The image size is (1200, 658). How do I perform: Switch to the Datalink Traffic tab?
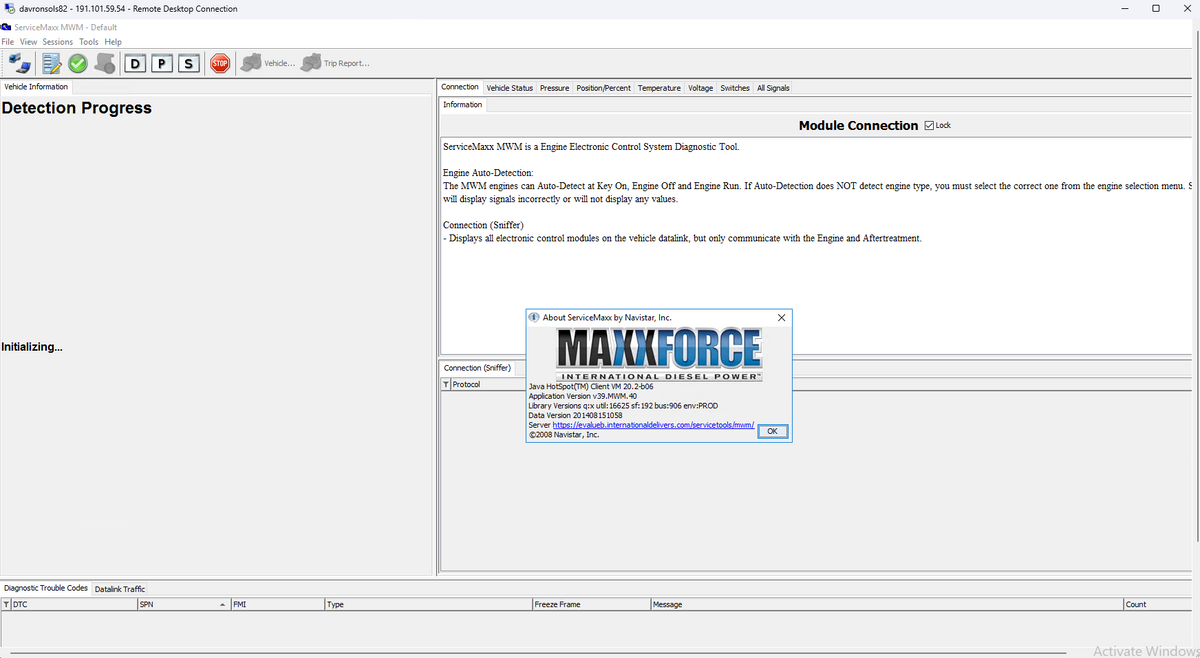[x=119, y=588]
